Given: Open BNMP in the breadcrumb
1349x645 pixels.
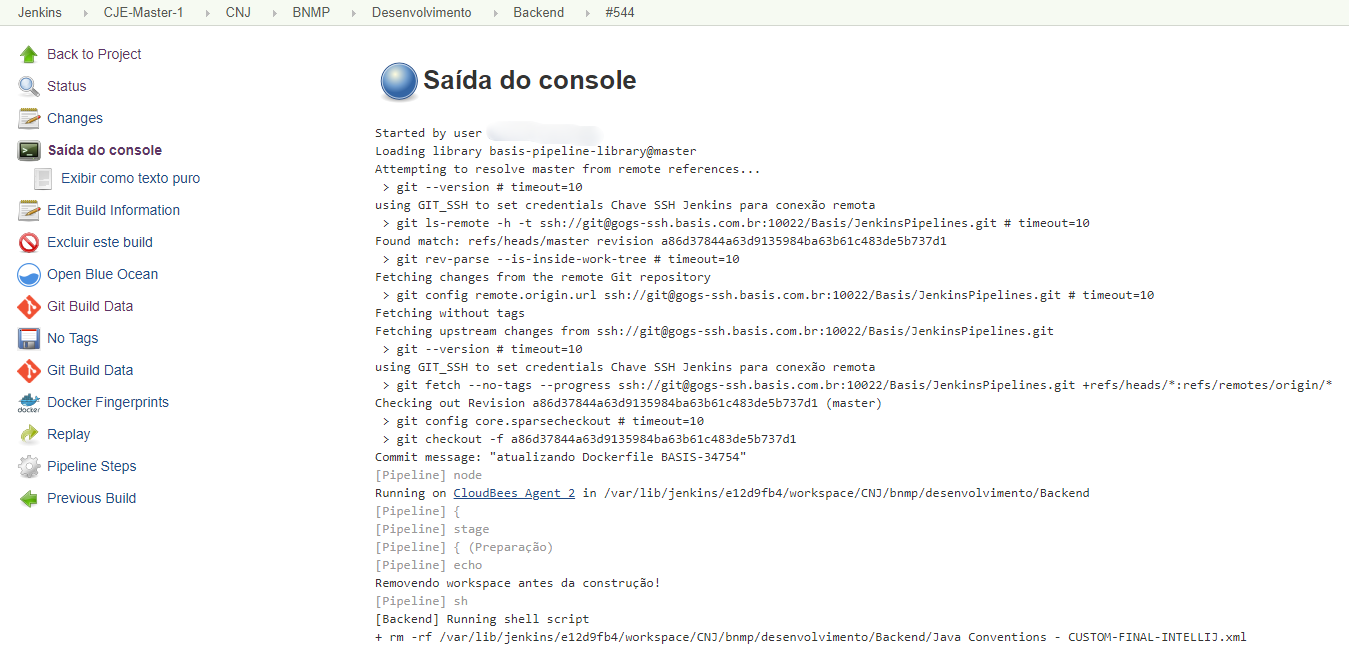Looking at the screenshot, I should (x=310, y=13).
